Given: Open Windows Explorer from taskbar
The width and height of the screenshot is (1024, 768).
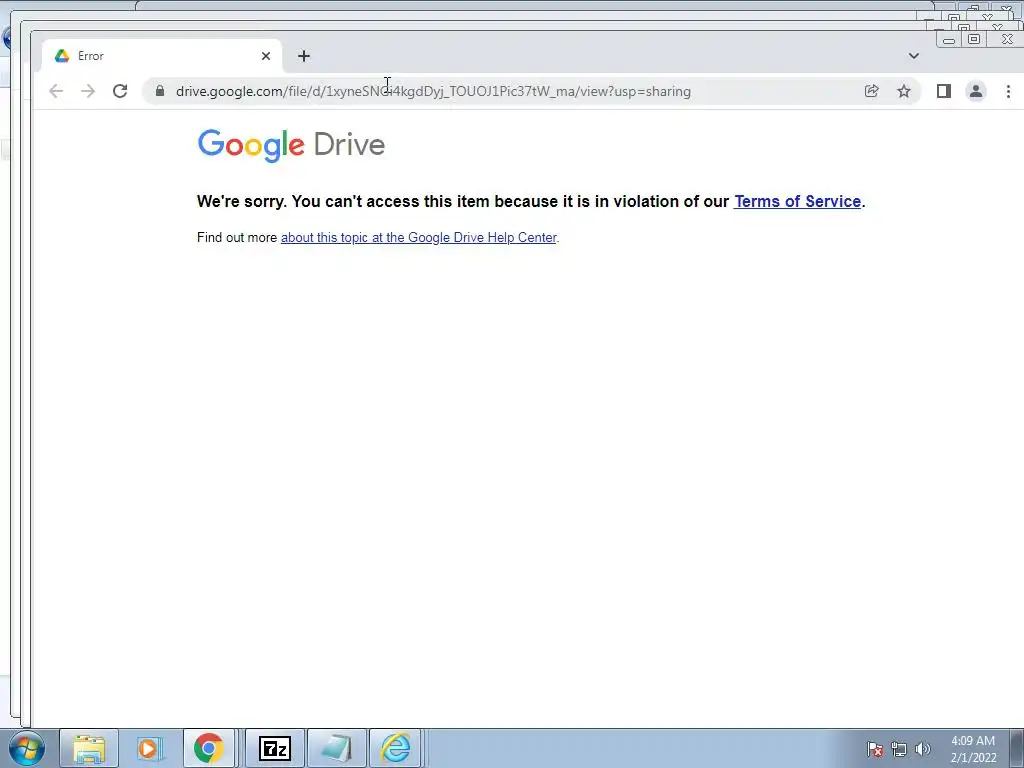Looking at the screenshot, I should (89, 748).
